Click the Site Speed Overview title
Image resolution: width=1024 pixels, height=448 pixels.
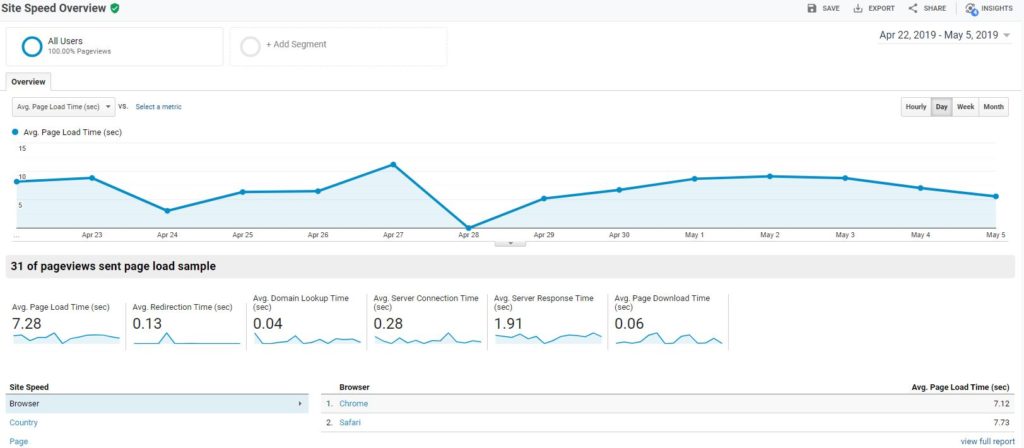54,8
